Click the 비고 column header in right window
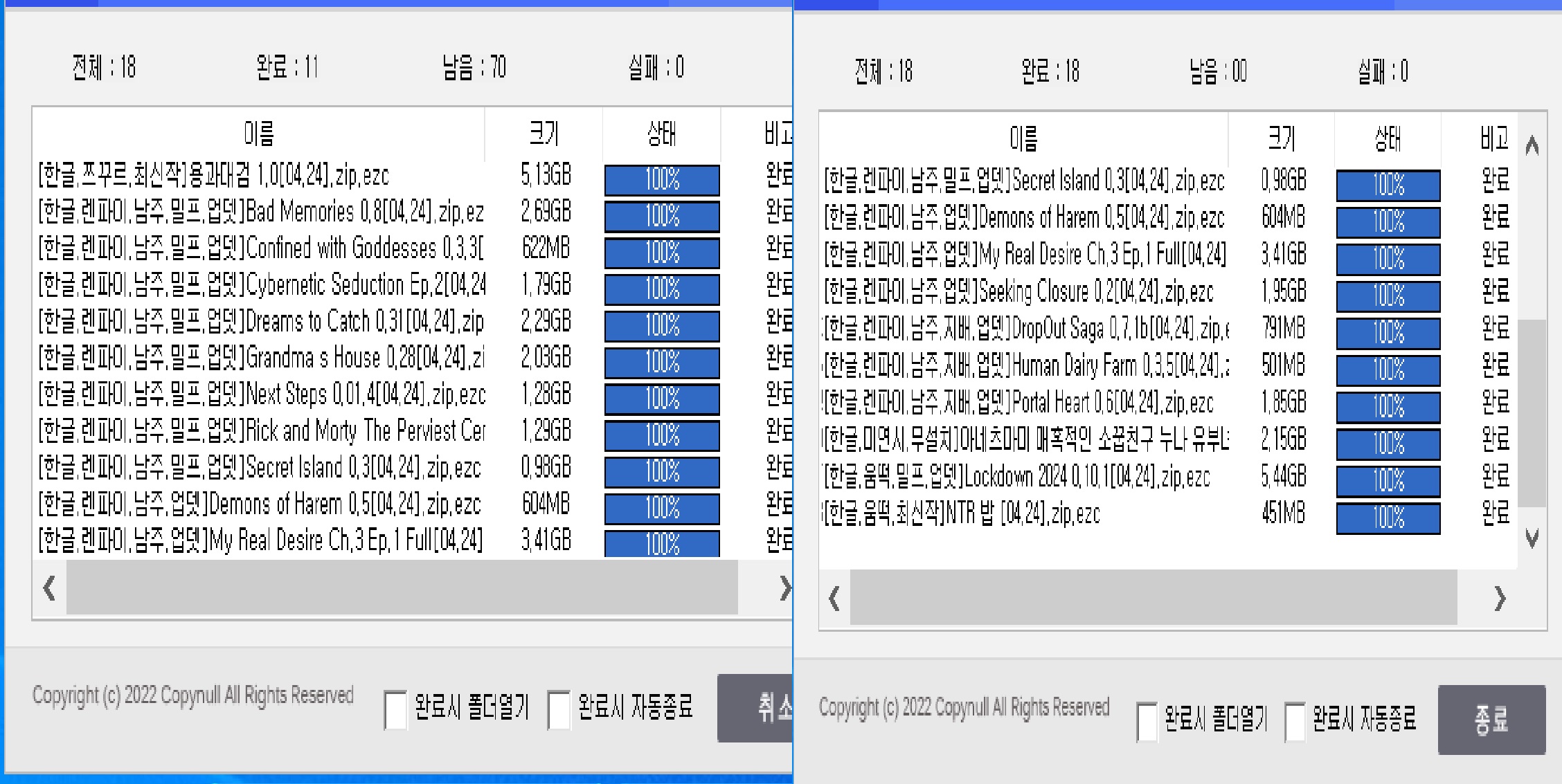 [x=1496, y=136]
